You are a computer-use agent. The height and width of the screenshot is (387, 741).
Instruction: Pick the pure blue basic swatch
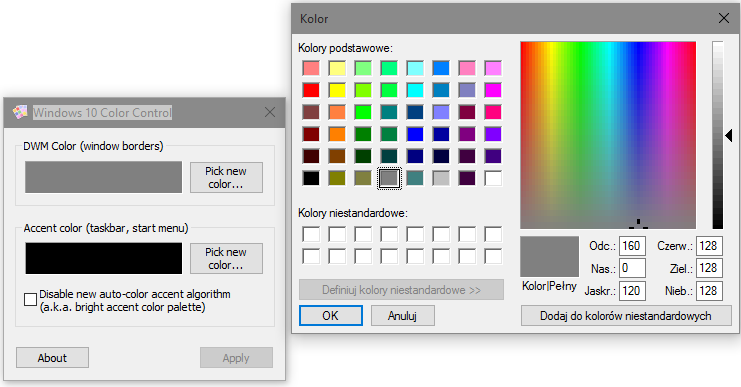[415, 134]
